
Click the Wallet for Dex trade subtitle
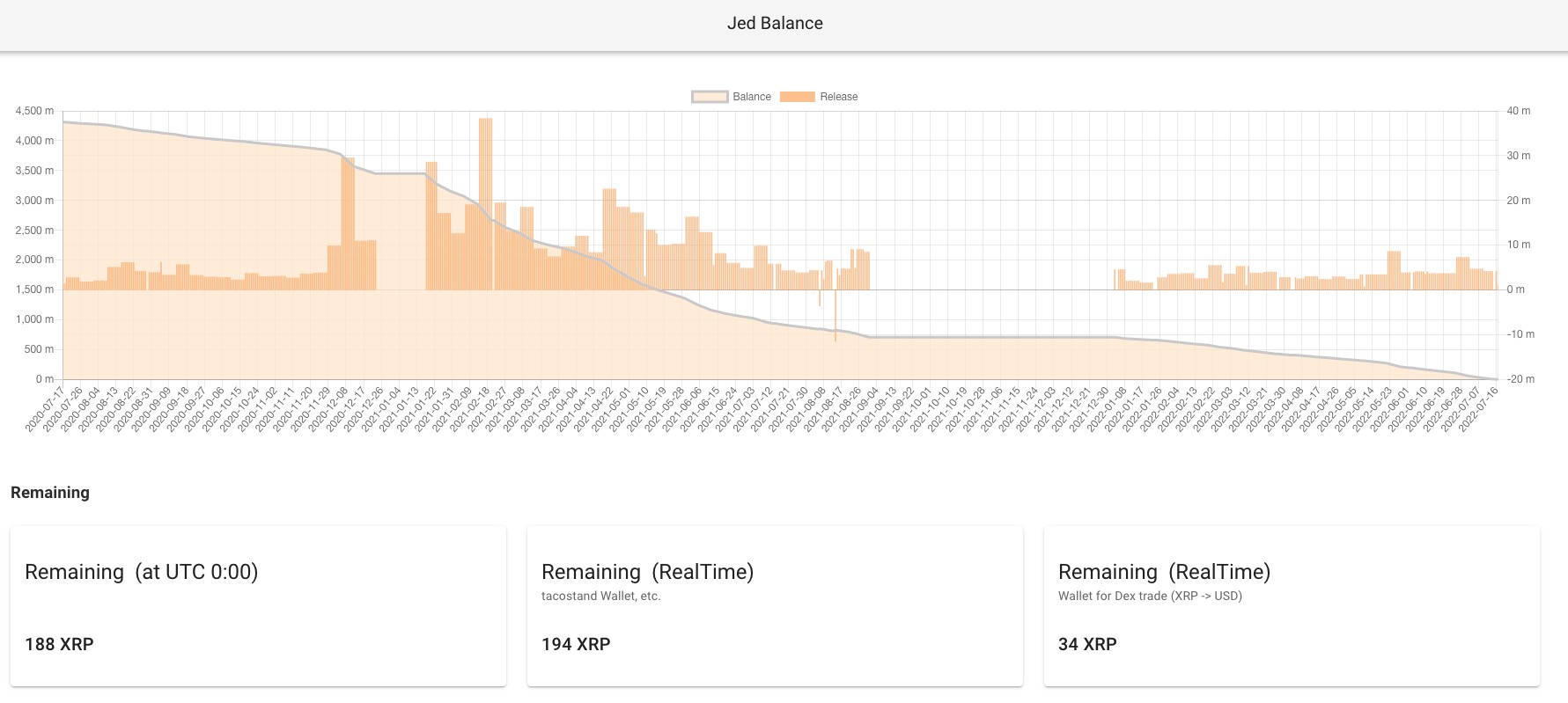1150,596
